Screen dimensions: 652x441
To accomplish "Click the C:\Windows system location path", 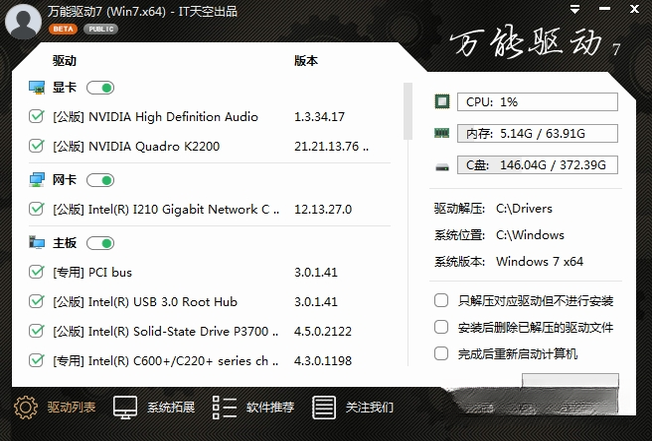I will tap(530, 235).
